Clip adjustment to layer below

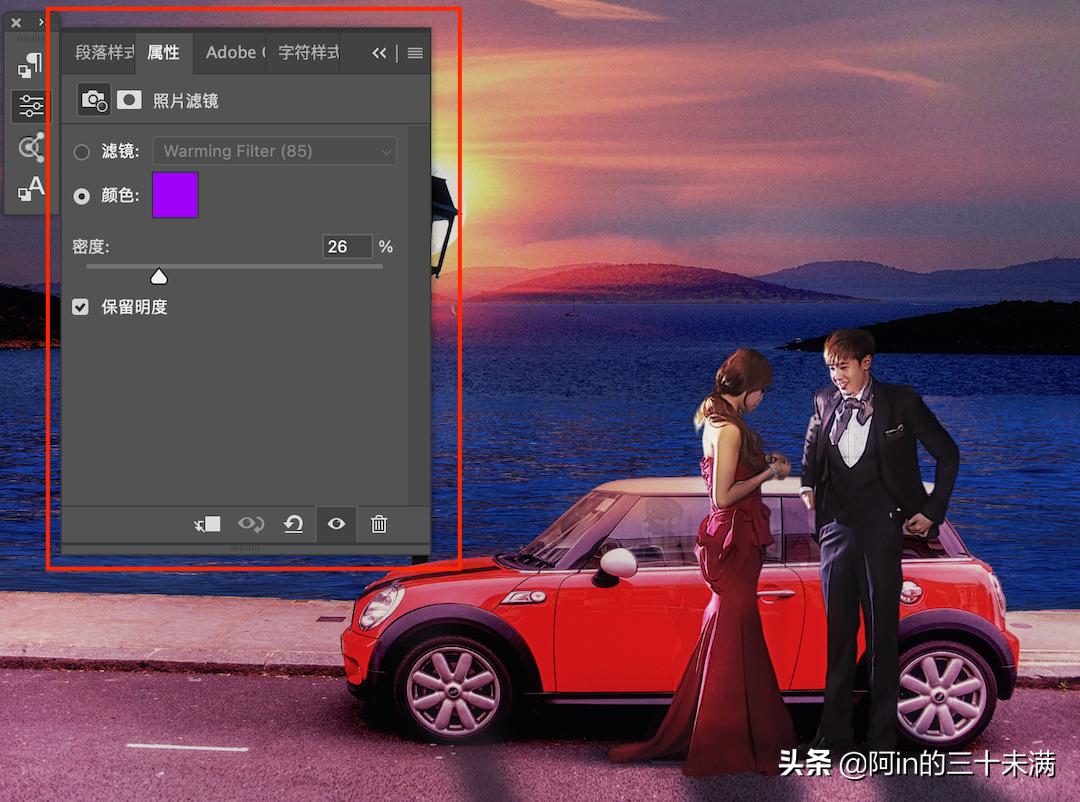[207, 524]
